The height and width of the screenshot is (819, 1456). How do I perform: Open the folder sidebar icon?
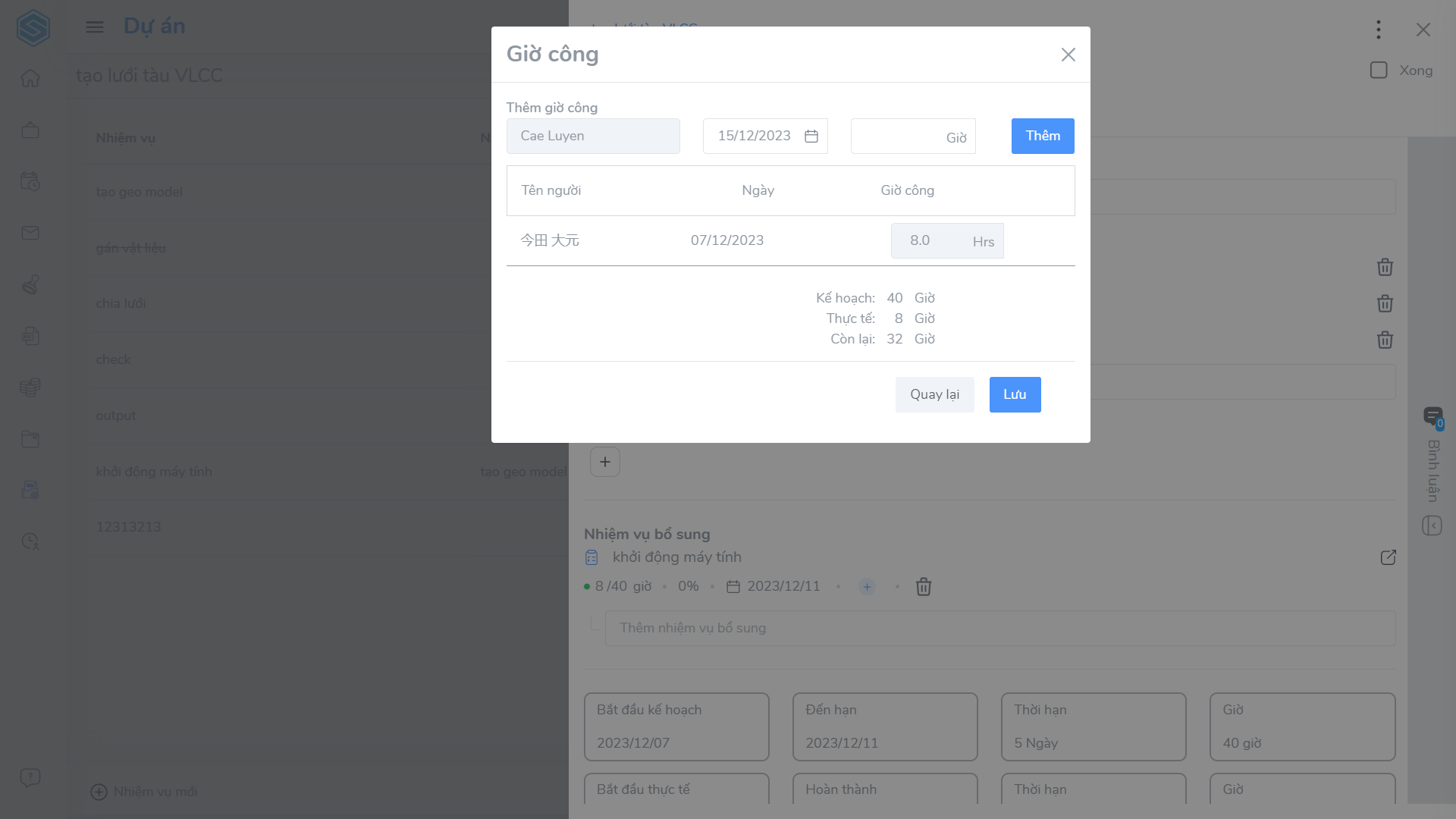[30, 439]
